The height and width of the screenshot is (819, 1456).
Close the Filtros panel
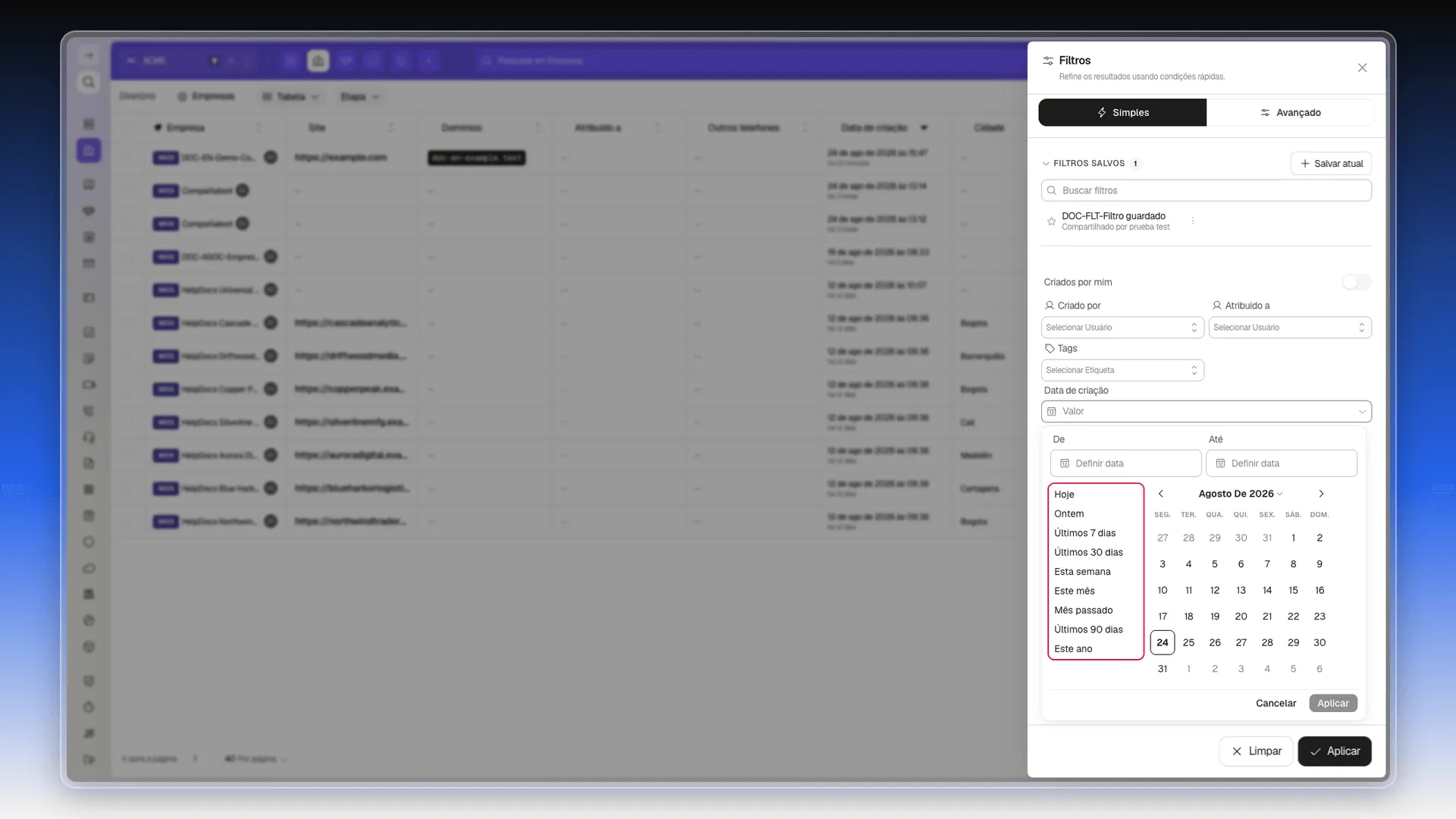(1362, 67)
